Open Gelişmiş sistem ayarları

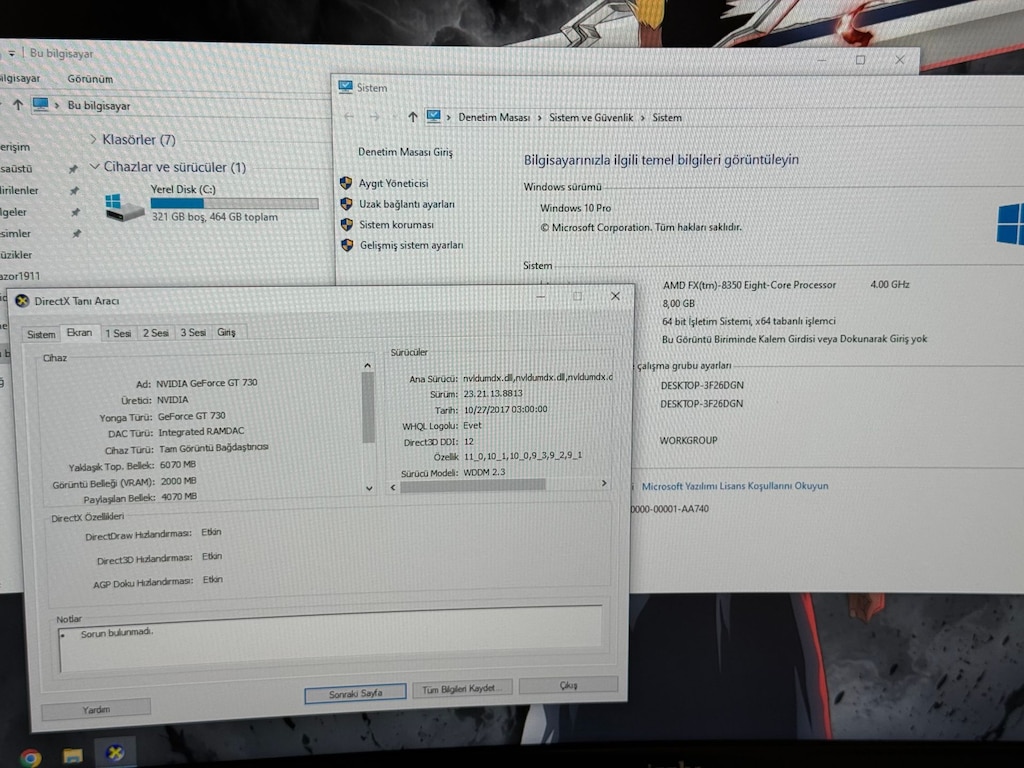click(x=411, y=246)
